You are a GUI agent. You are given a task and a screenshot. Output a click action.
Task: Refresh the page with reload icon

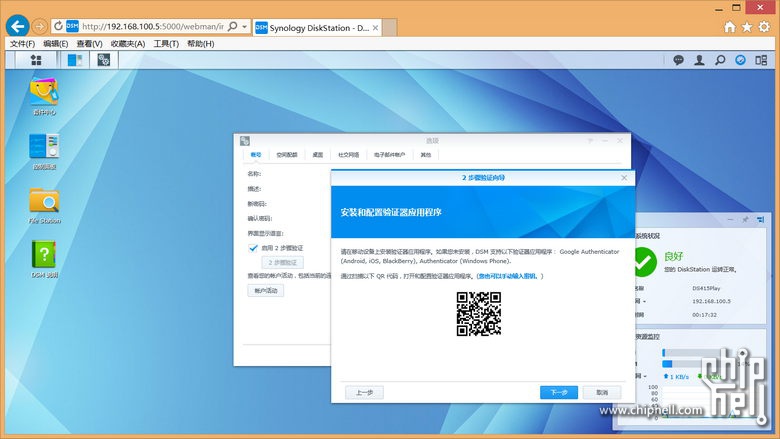[x=58, y=26]
